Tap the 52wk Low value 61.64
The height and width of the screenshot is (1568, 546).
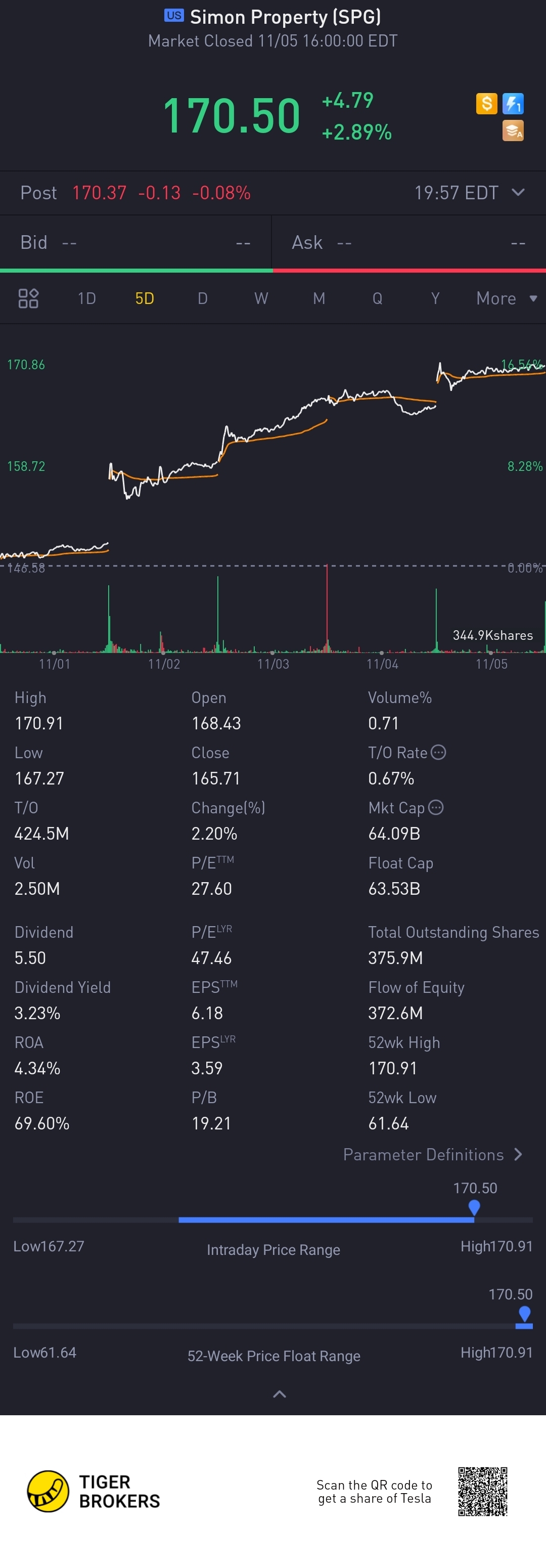coord(388,1123)
